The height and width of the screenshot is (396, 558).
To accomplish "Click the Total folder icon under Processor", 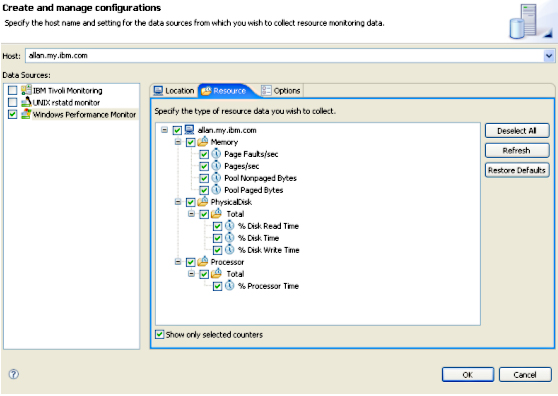I will (x=216, y=274).
